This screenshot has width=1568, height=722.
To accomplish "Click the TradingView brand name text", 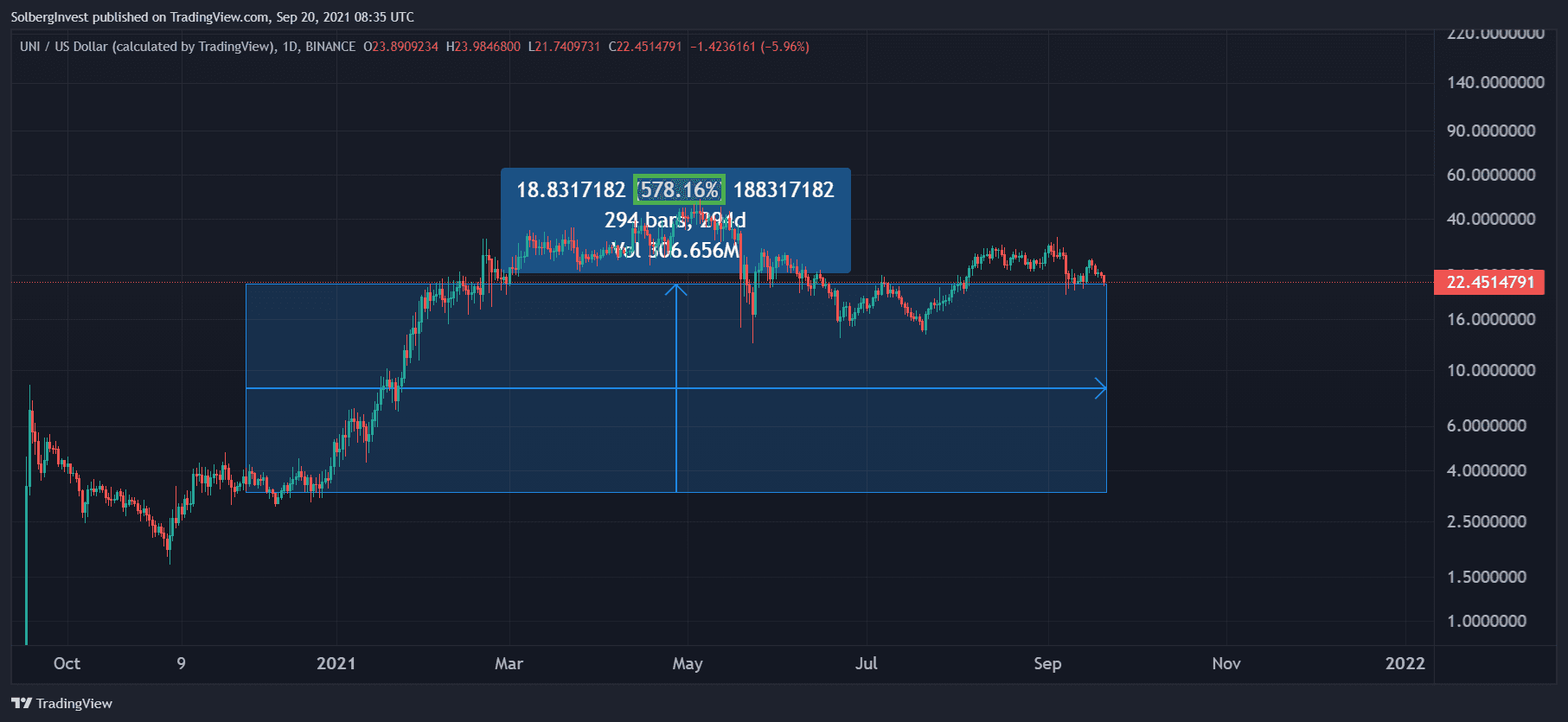I will [x=74, y=703].
